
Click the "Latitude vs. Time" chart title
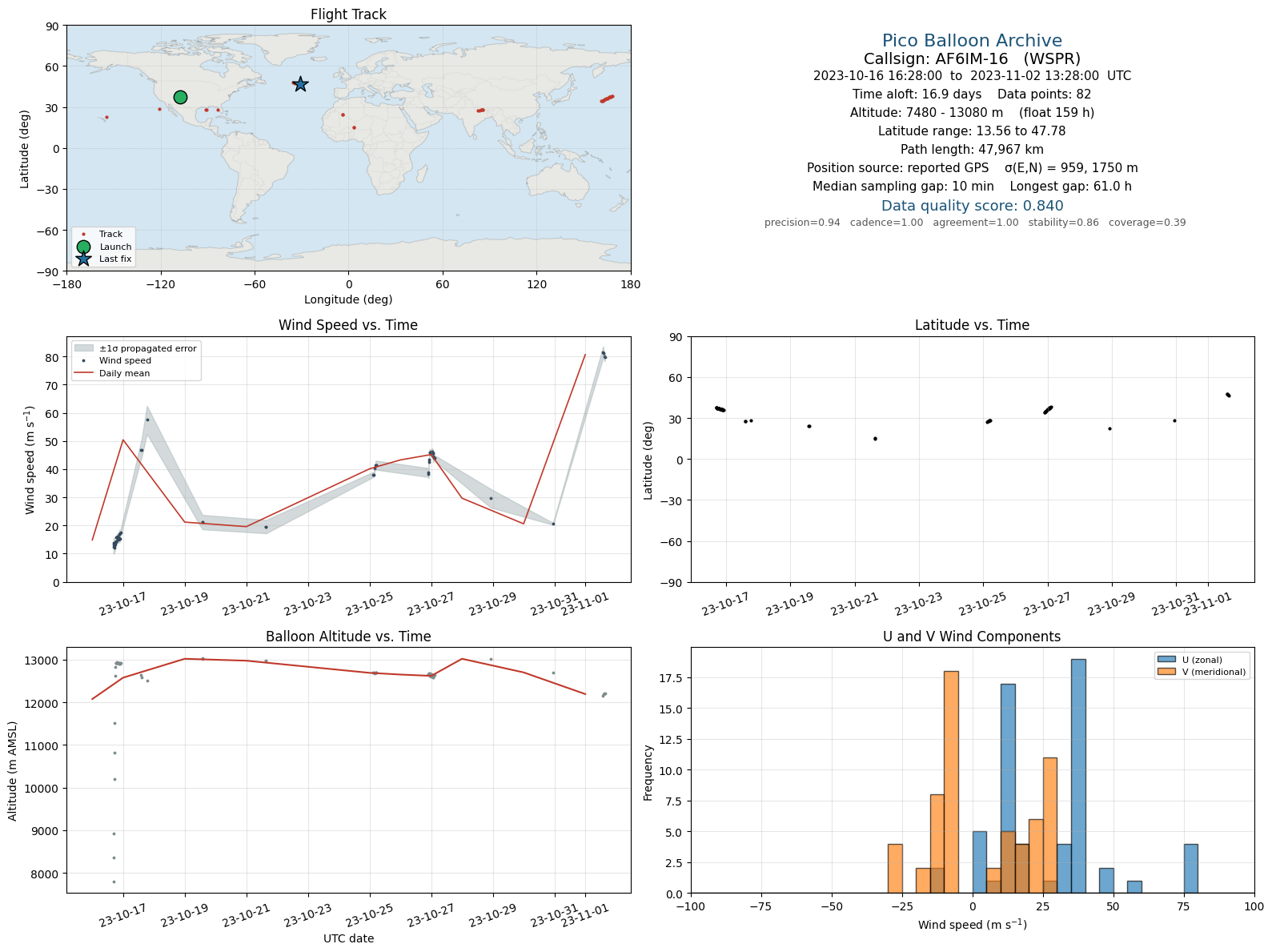(972, 325)
